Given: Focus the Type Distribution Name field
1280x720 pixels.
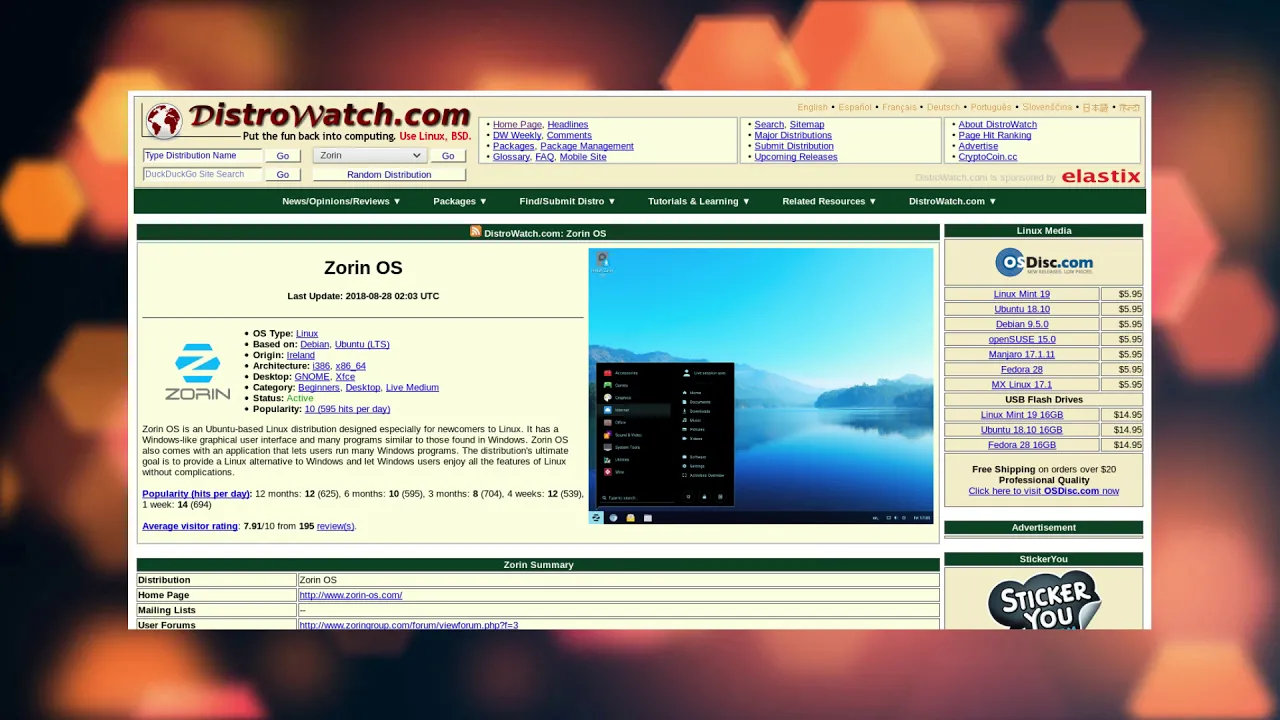Looking at the screenshot, I should click(202, 155).
